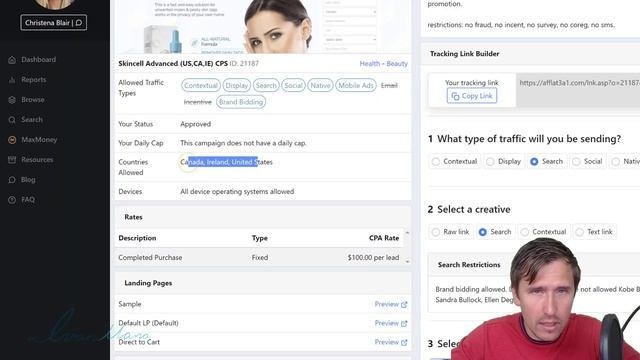Open Preview for Direct to Cart
Viewport: 640px width, 360px height.
coord(387,342)
